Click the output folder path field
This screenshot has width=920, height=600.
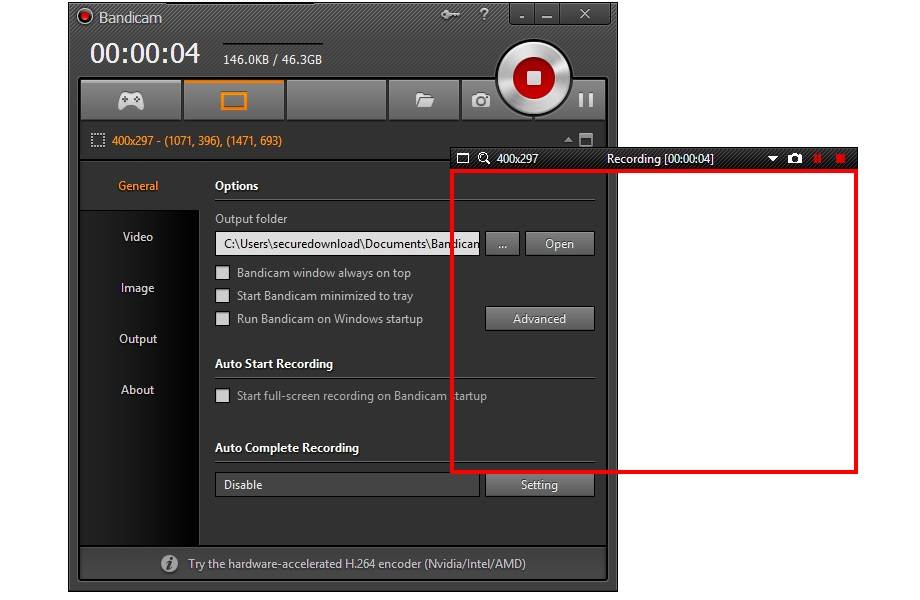click(347, 243)
